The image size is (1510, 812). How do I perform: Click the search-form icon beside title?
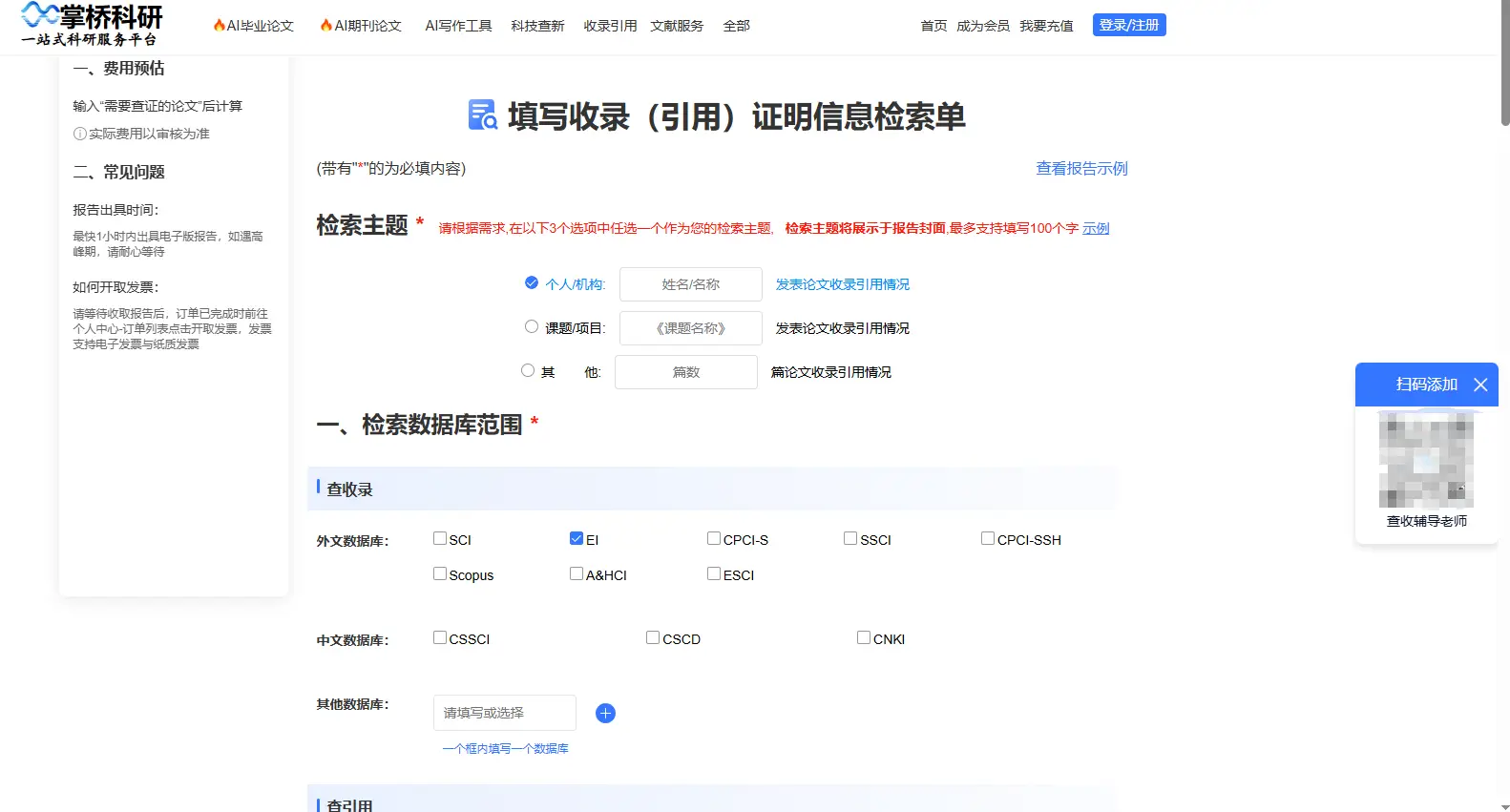[483, 115]
